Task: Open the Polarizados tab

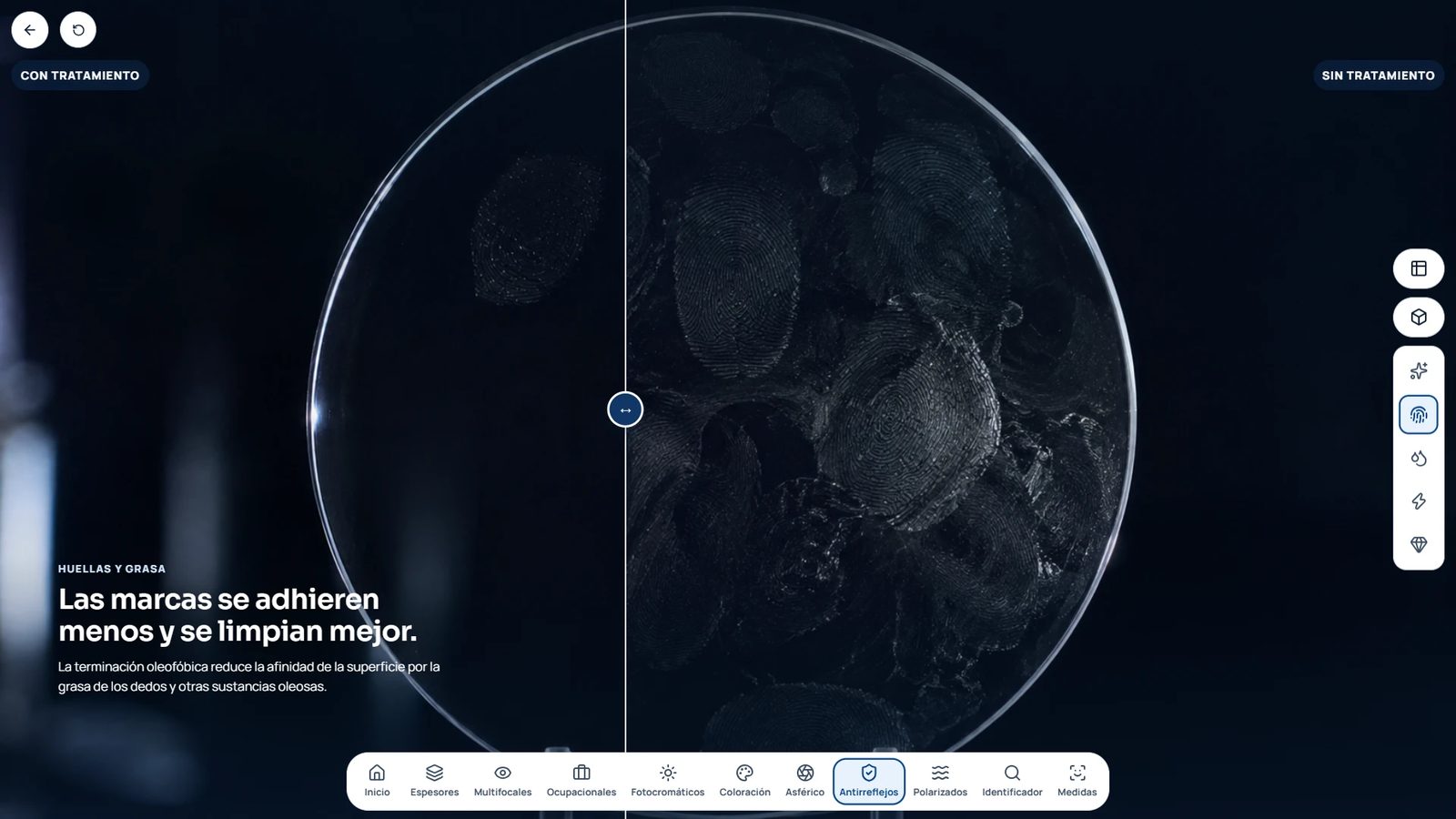Action: click(940, 781)
